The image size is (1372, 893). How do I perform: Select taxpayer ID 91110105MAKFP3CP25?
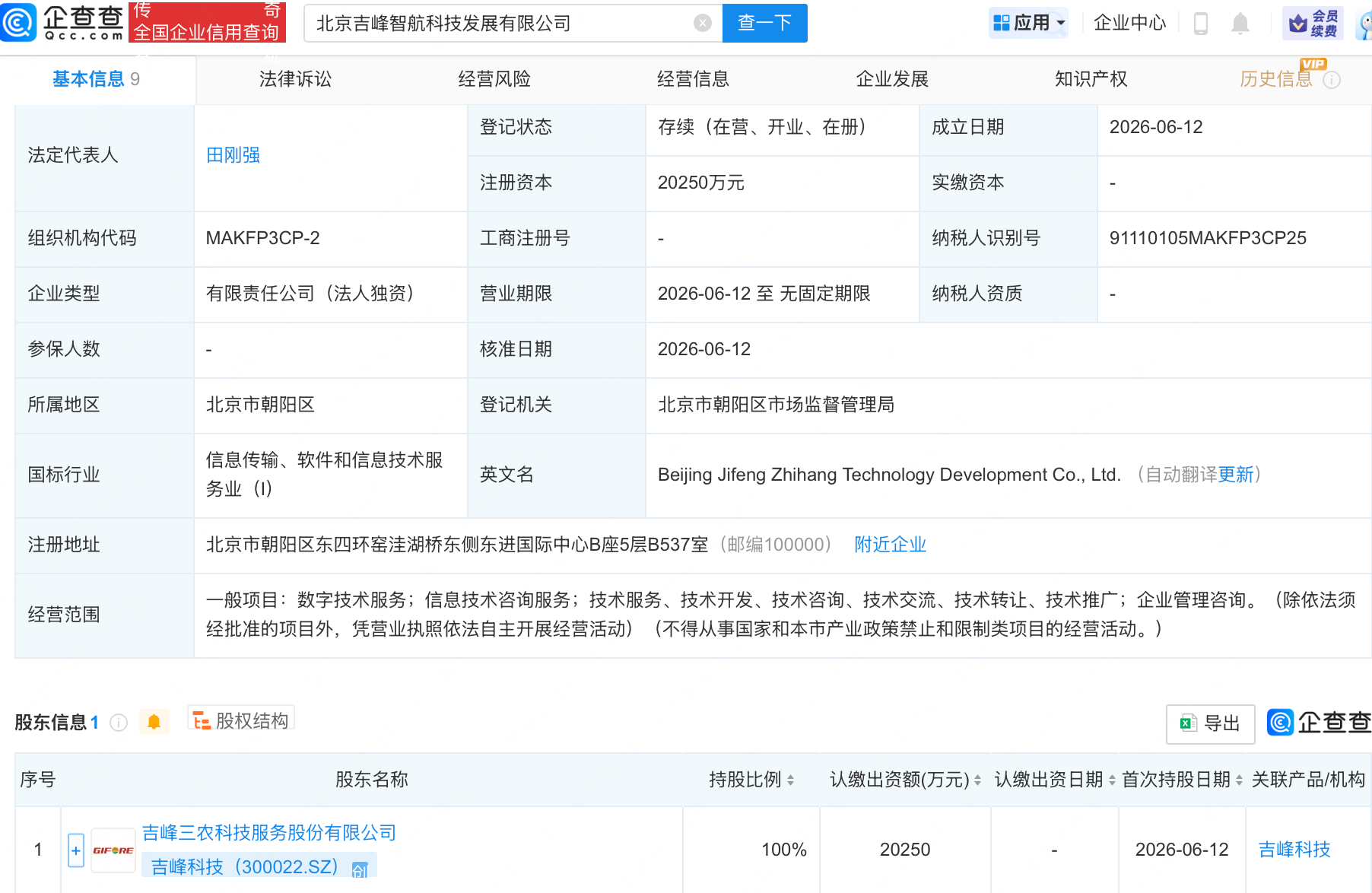1208,238
